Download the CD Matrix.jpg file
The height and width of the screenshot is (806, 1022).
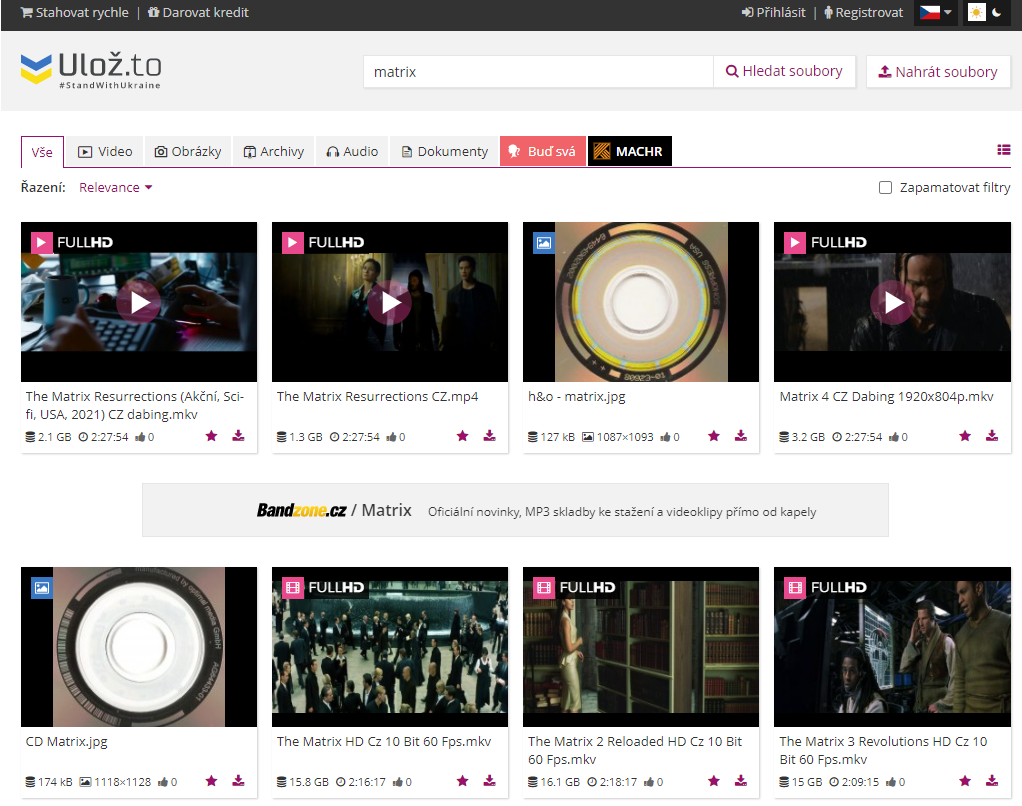(x=238, y=781)
